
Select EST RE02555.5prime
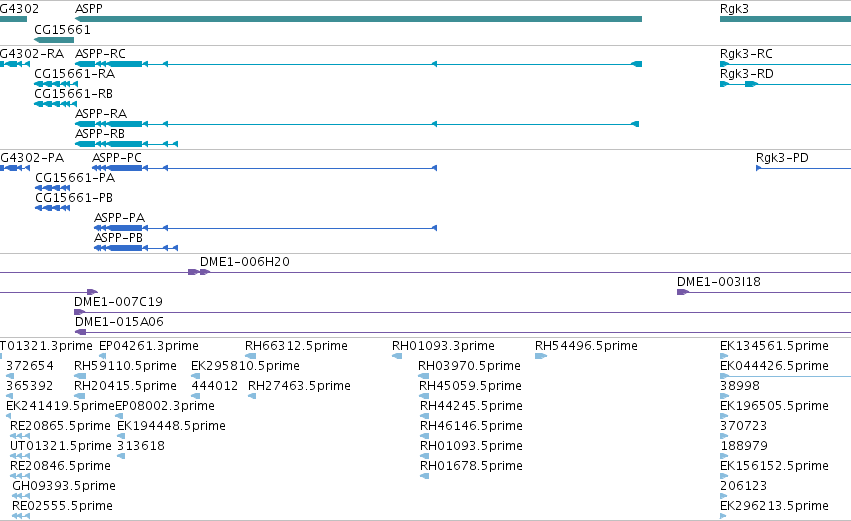[62, 506]
